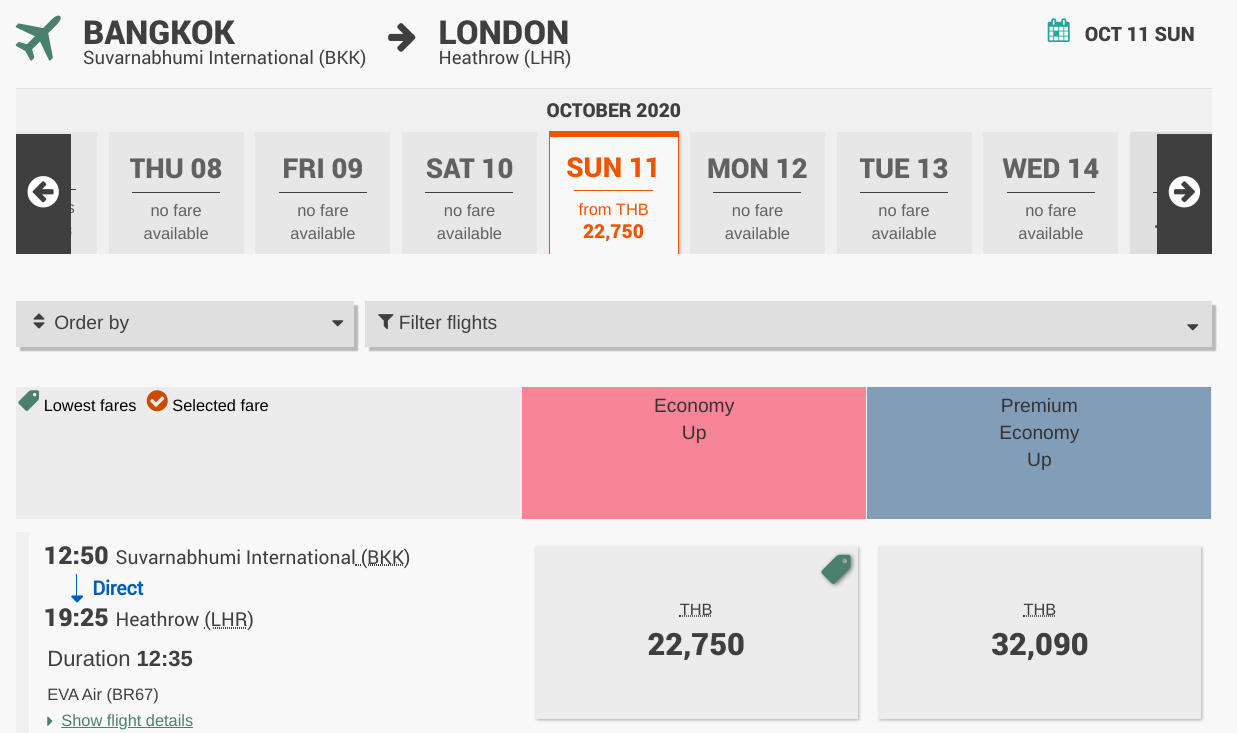Select the THU 08 date tab
Image resolution: width=1237 pixels, height=733 pixels.
176,193
